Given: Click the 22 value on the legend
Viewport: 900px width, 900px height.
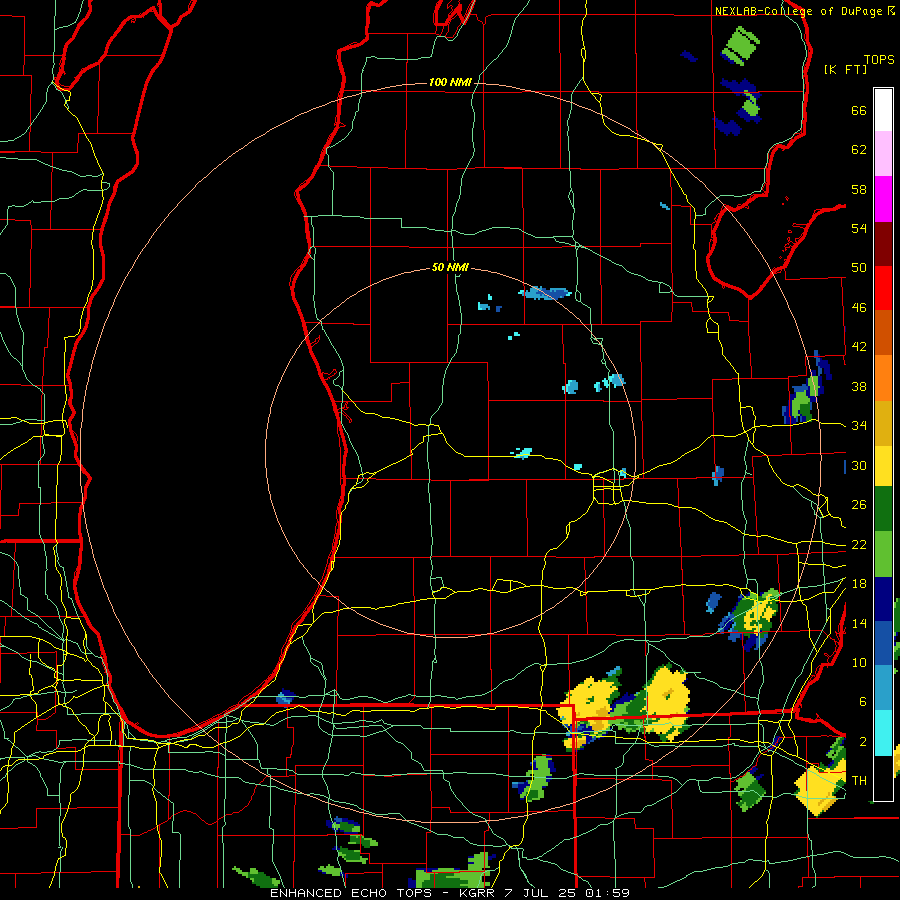Looking at the screenshot, I should [859, 544].
